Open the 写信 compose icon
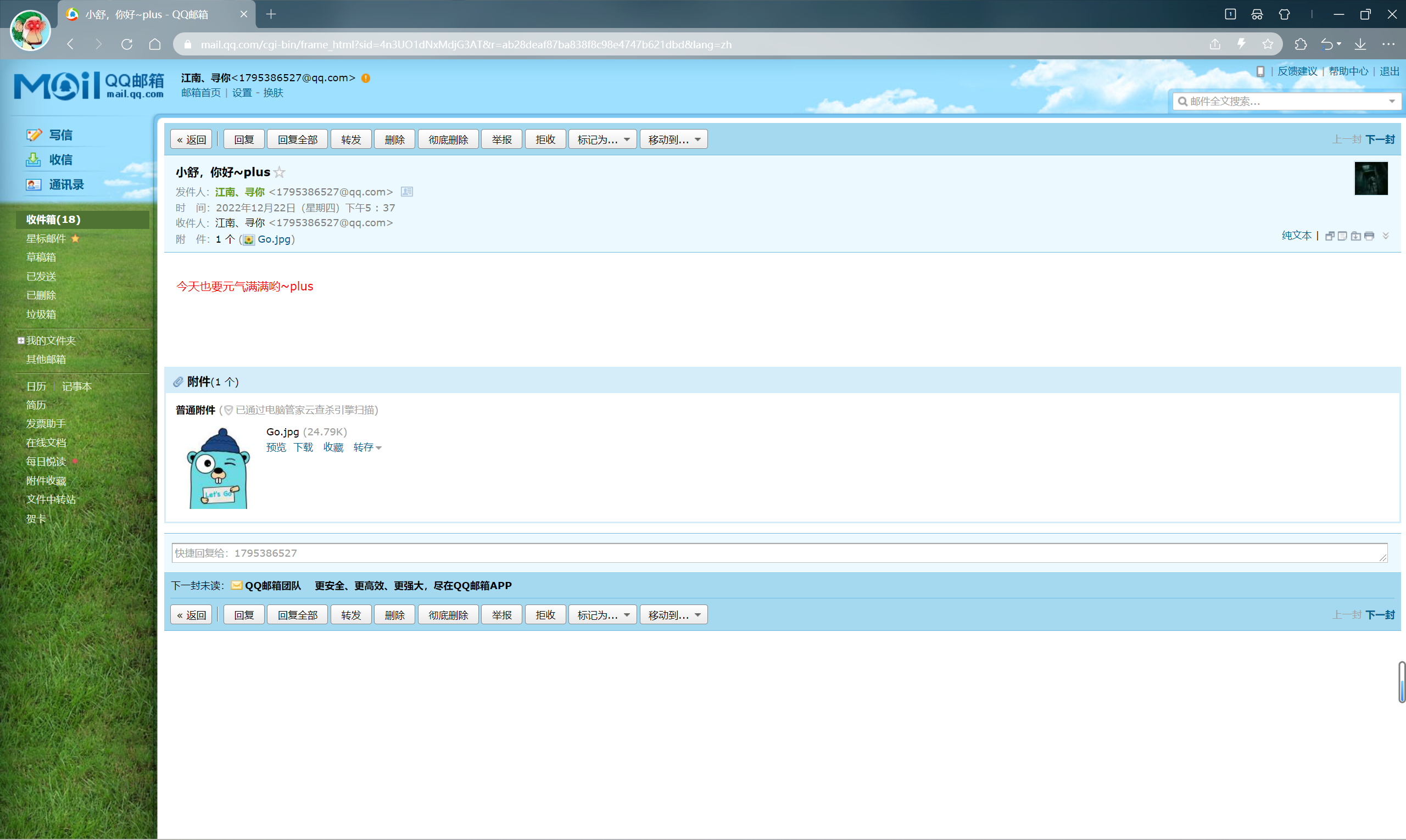 [x=34, y=135]
